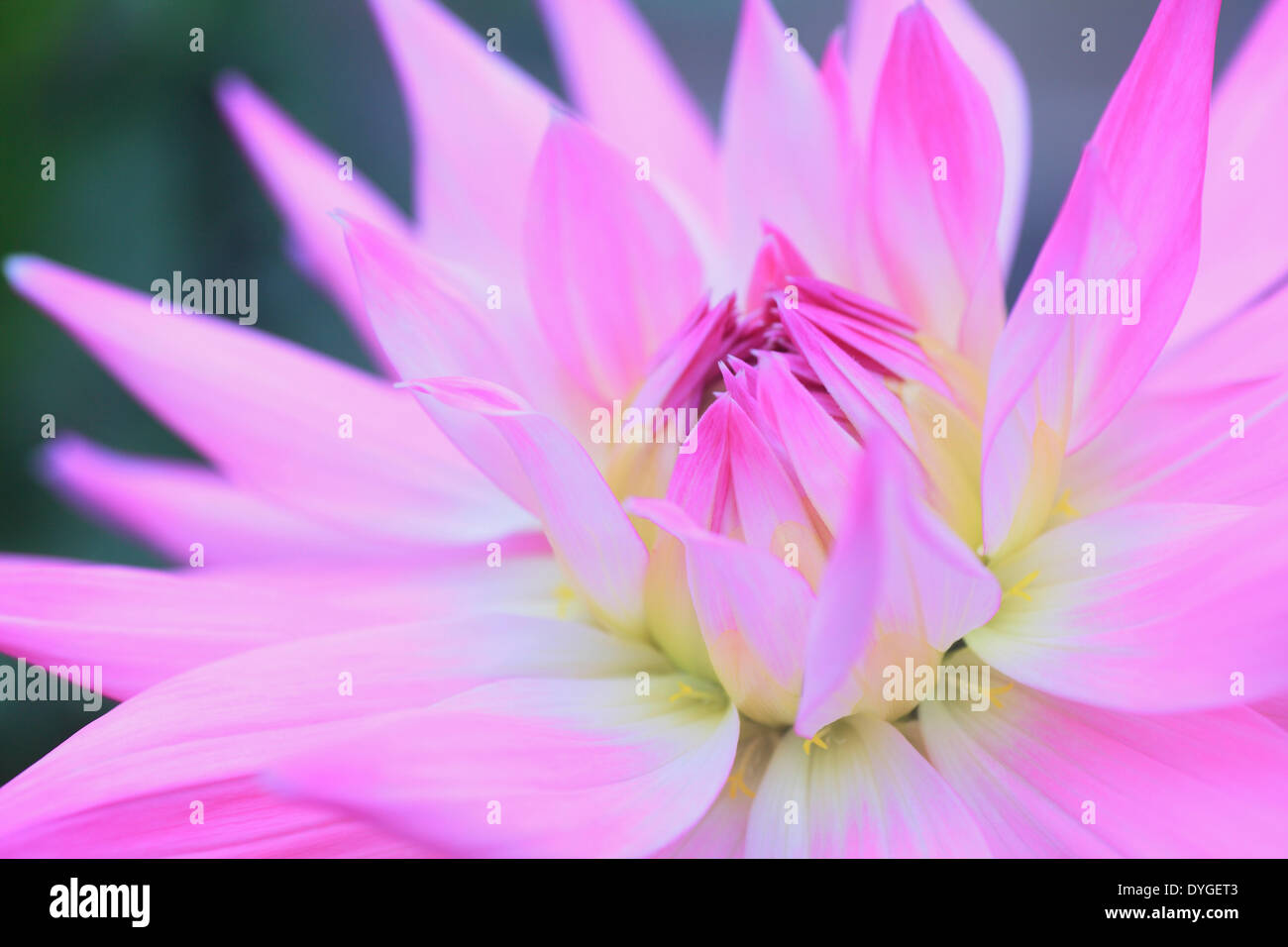This screenshot has width=1288, height=947.
Task: Click the www.alamy.com text in the black footer
Action: point(1172,913)
